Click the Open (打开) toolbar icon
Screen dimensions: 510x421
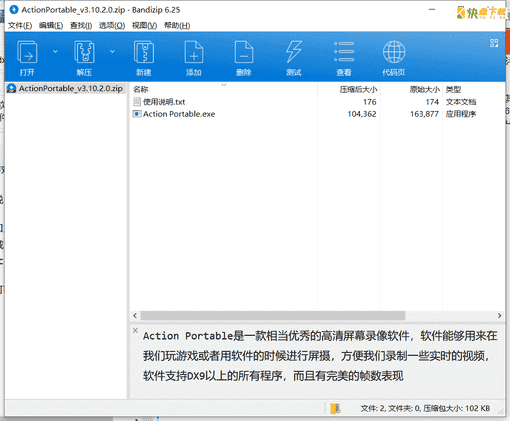pyautogui.click(x=27, y=52)
